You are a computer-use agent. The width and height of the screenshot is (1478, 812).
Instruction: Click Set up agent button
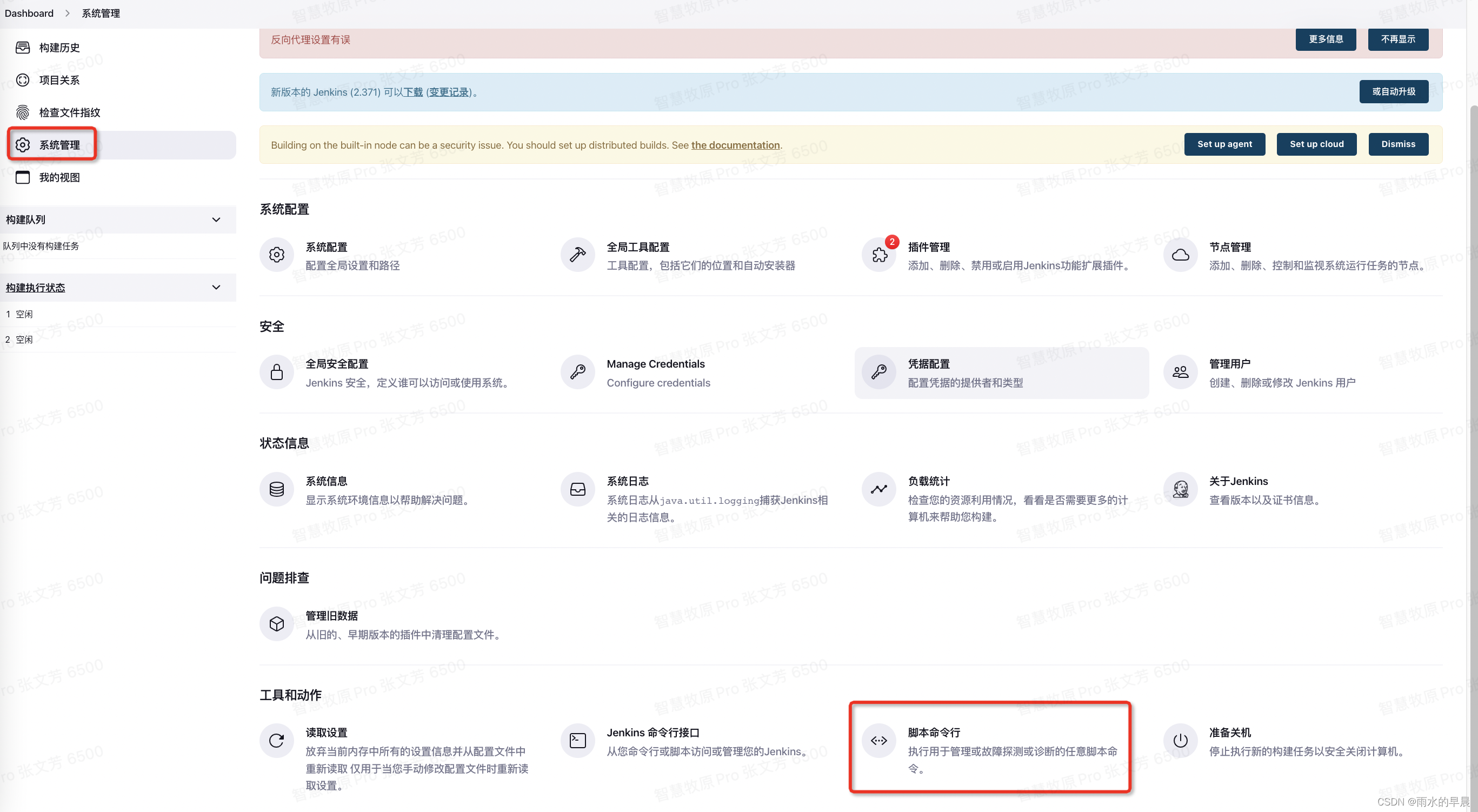(x=1224, y=144)
